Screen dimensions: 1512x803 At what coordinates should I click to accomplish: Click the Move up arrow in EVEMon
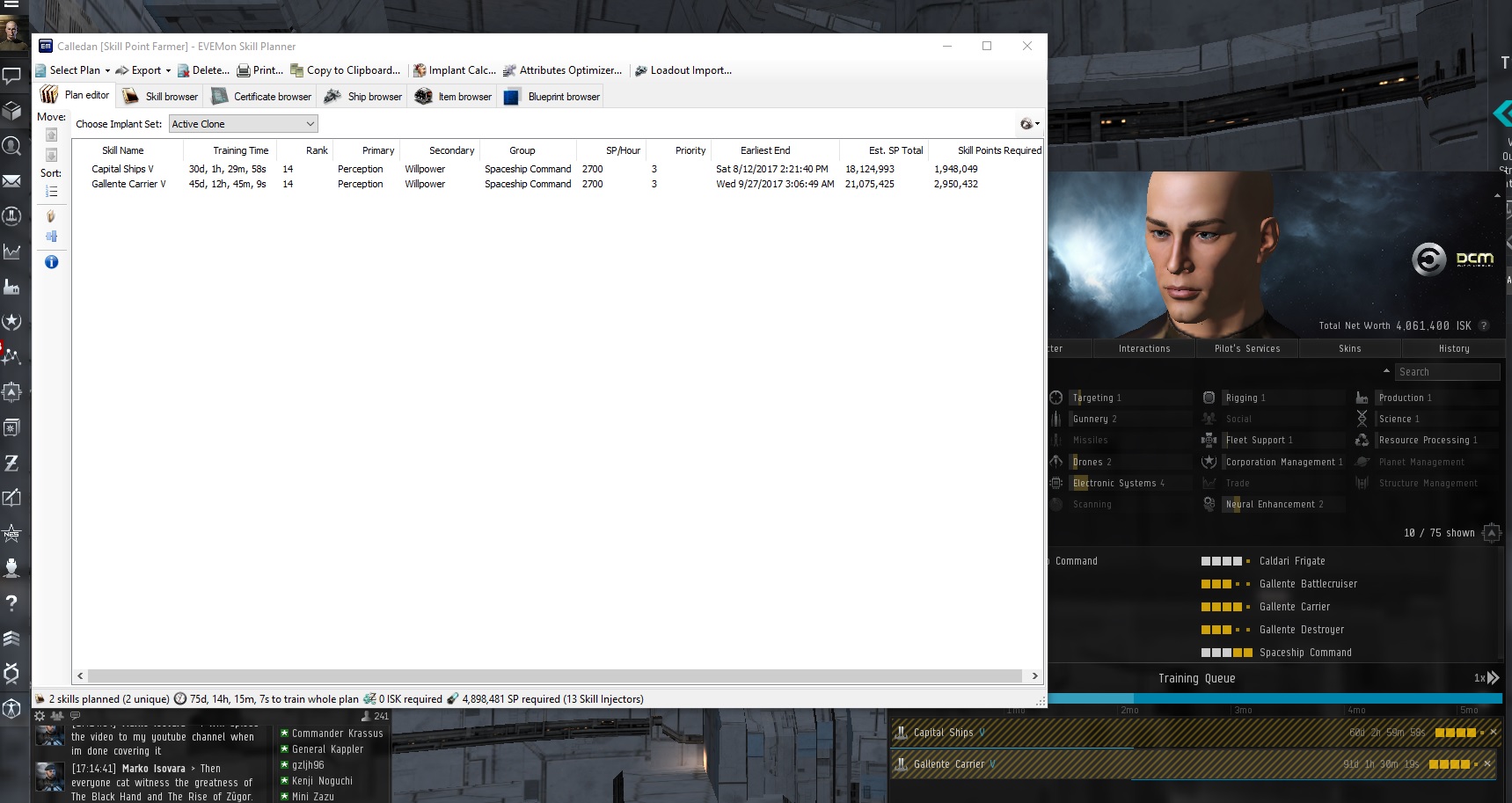(x=51, y=135)
